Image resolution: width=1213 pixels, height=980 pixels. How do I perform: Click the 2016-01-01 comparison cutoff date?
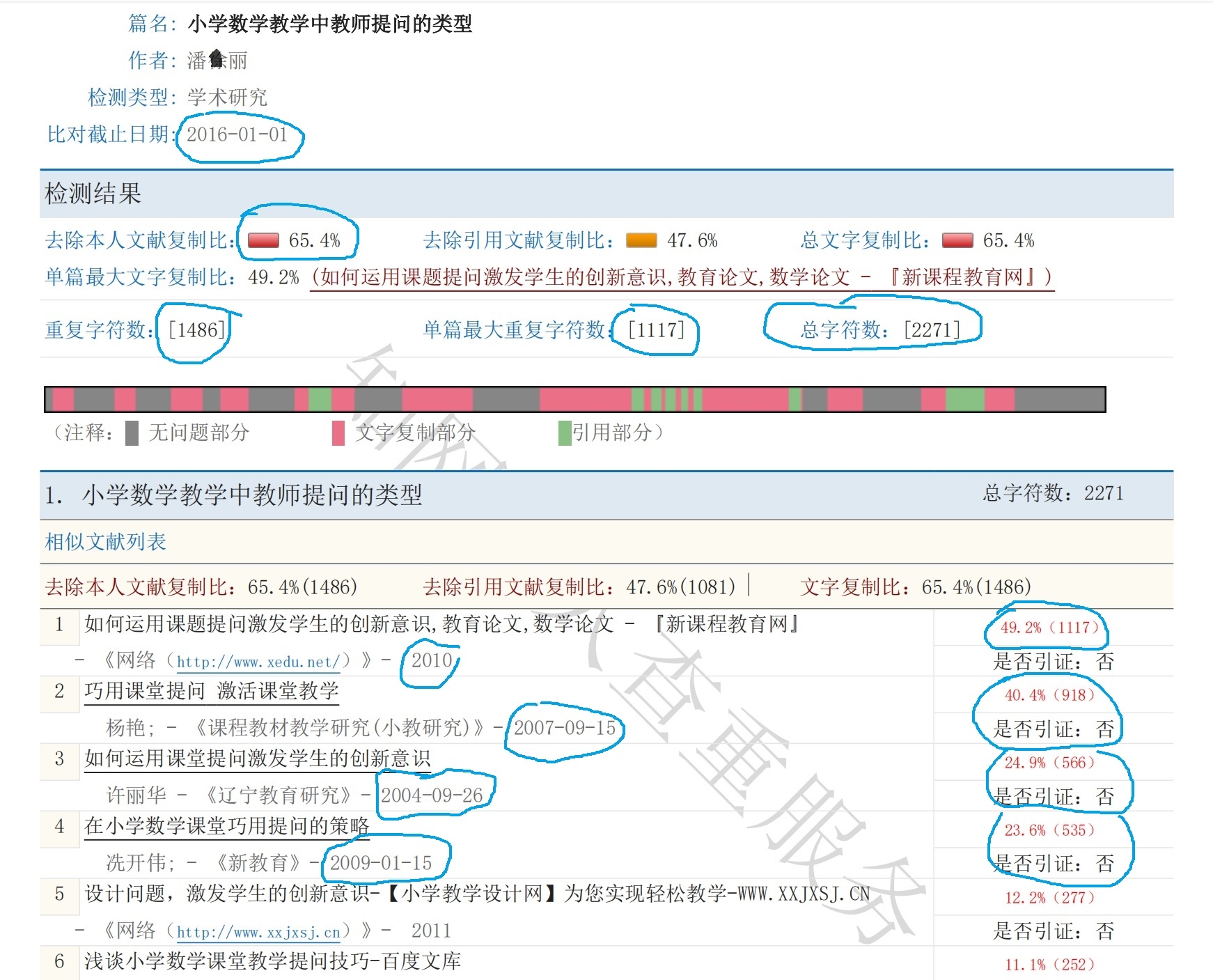[x=237, y=134]
